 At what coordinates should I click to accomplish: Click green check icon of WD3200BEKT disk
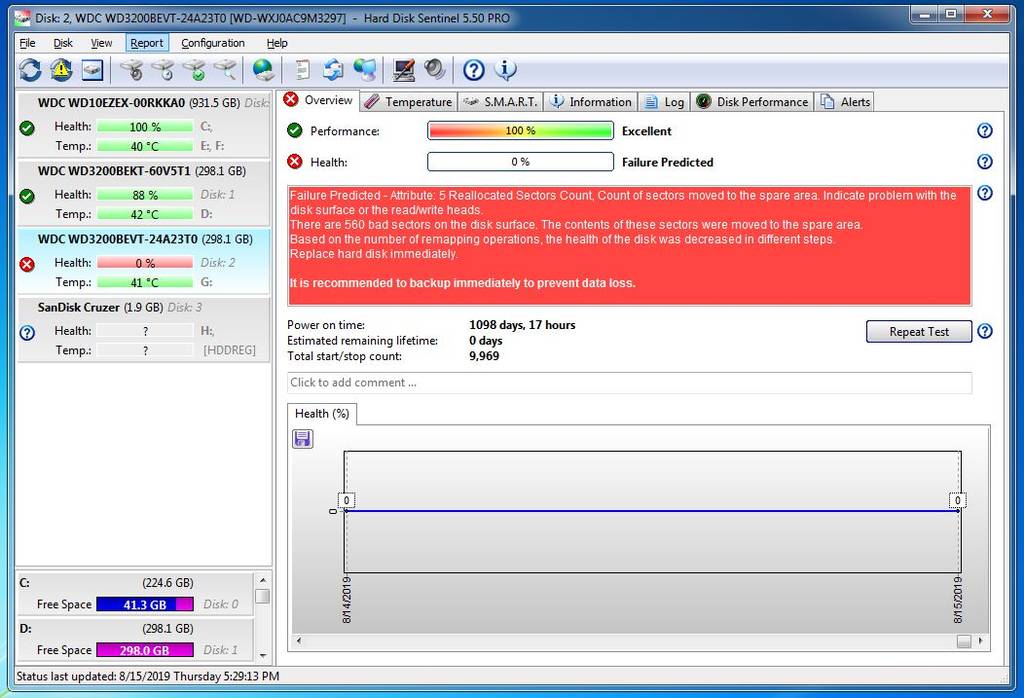coord(27,196)
